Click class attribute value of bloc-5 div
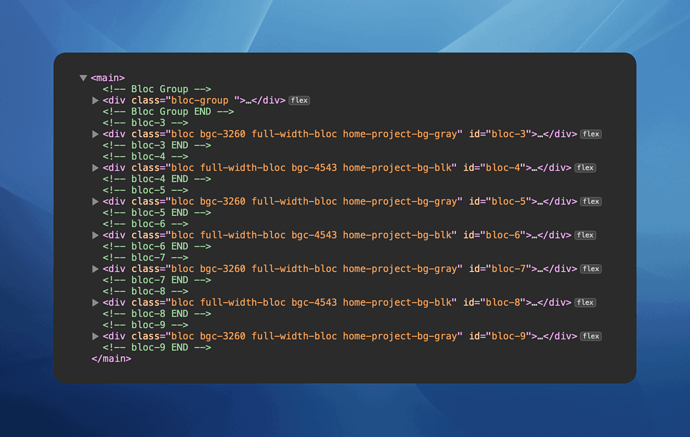 [x=314, y=202]
